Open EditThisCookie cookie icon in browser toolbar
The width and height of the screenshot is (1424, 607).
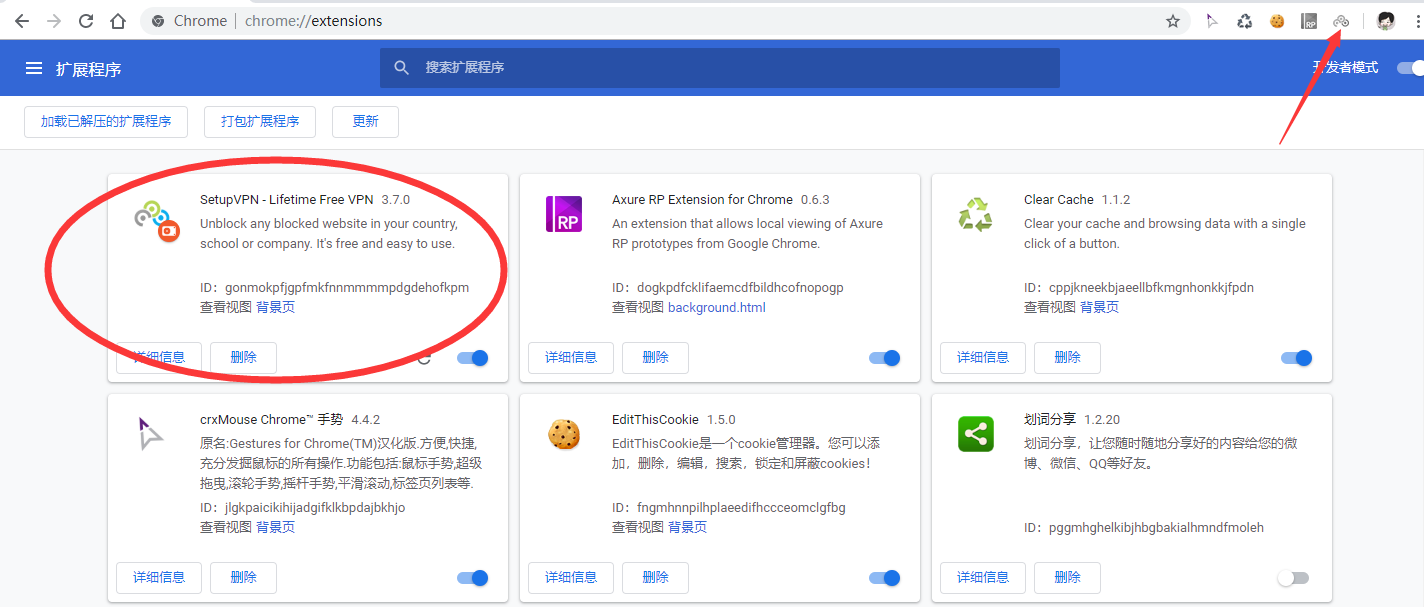pos(1277,21)
